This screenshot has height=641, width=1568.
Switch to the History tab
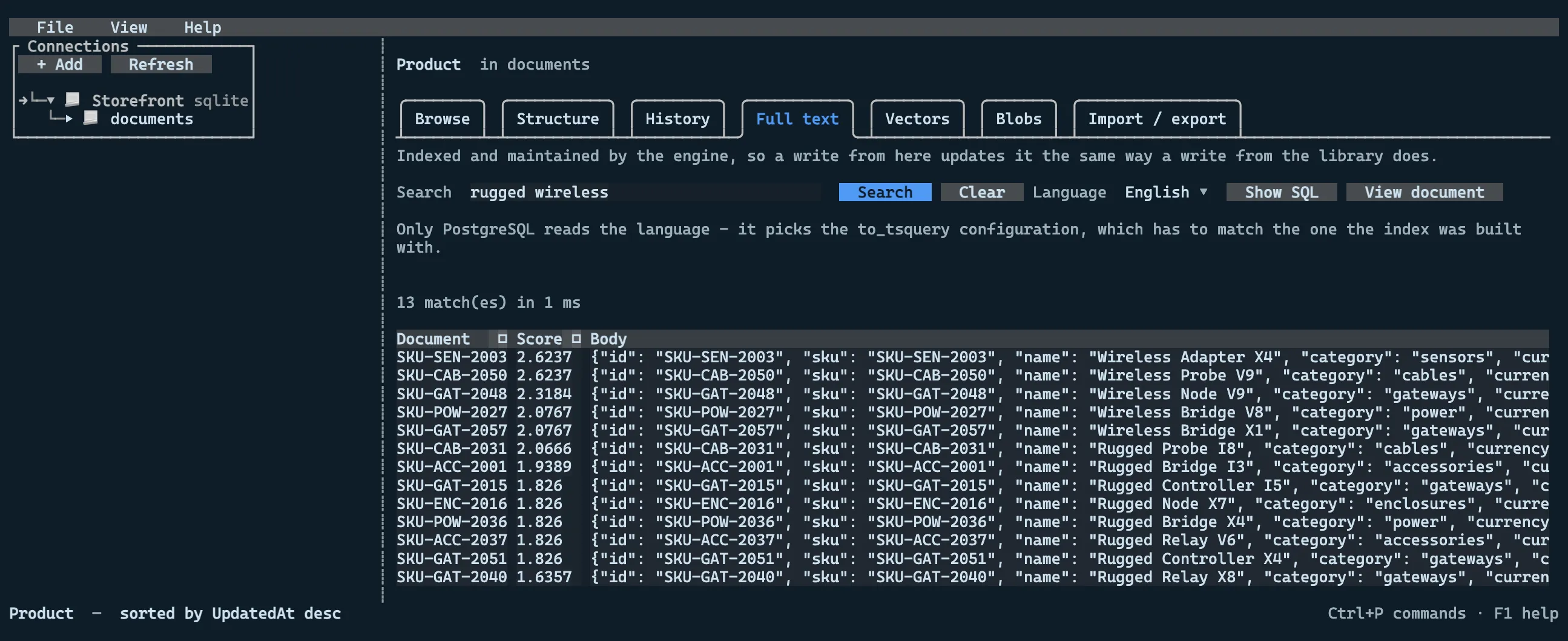(x=677, y=119)
